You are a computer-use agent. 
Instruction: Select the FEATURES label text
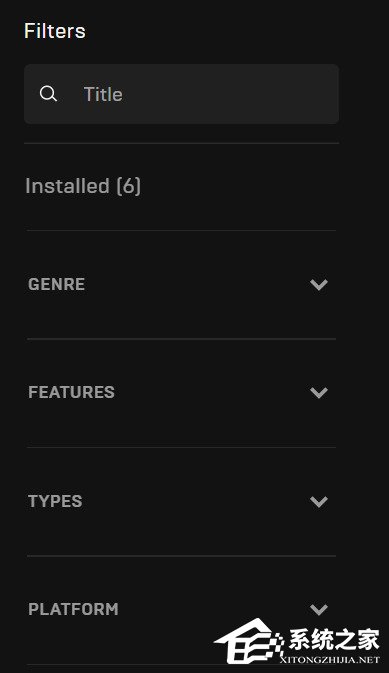pos(71,392)
